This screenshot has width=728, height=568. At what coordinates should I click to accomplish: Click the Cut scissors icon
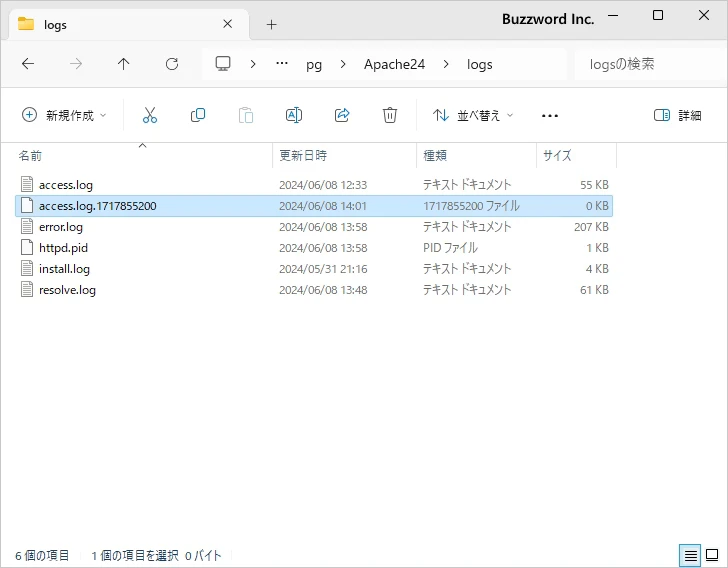(x=150, y=115)
